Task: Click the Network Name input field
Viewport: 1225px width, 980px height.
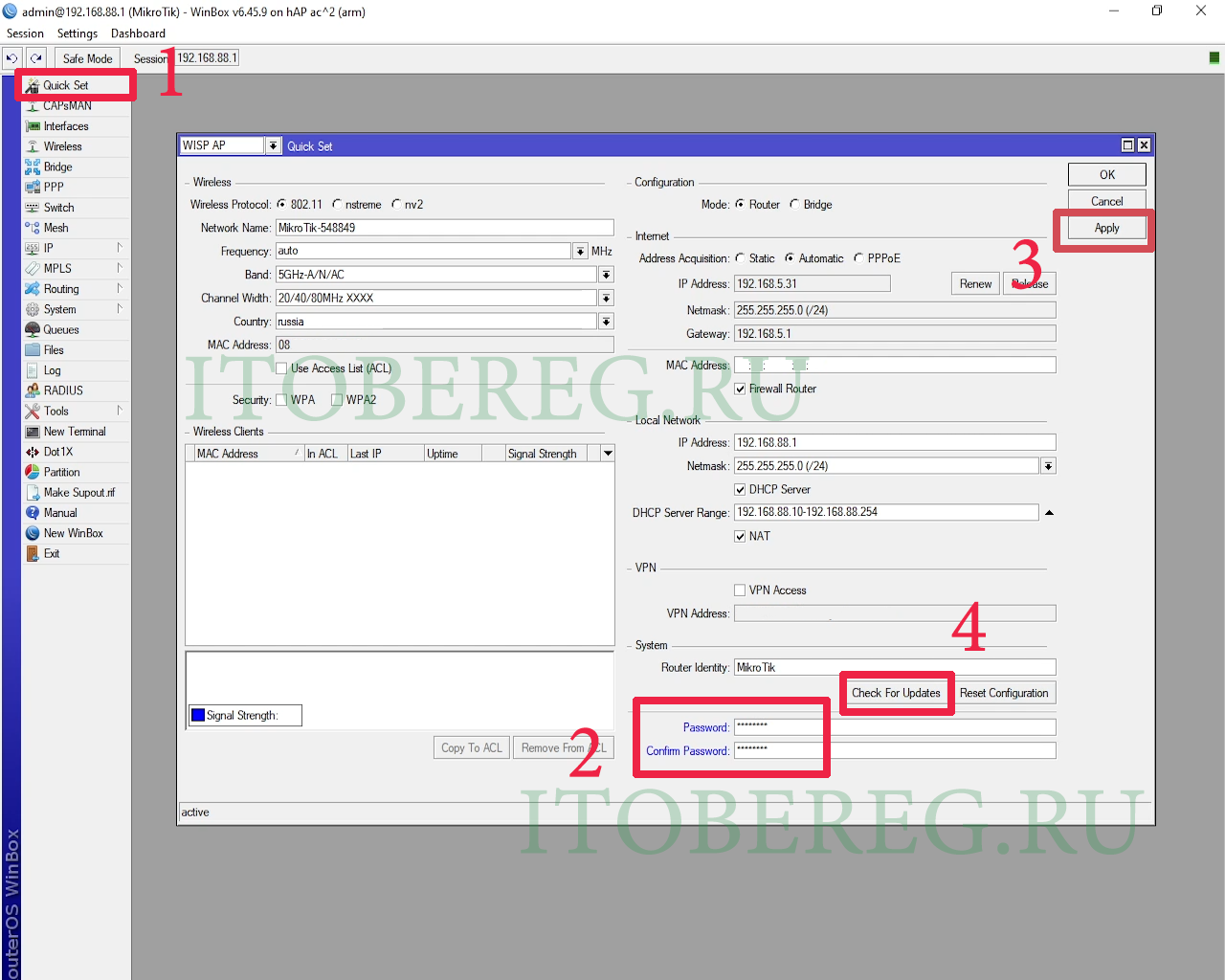Action: point(444,228)
